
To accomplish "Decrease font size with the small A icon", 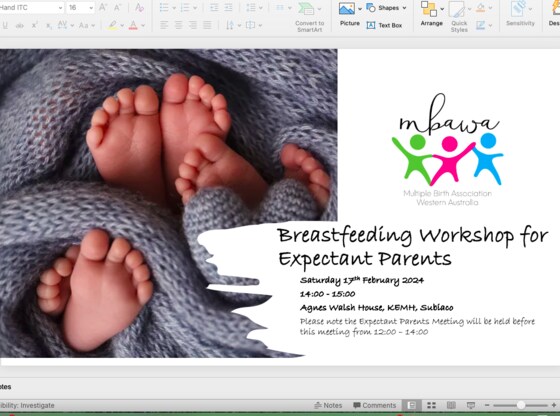I will tap(117, 7).
